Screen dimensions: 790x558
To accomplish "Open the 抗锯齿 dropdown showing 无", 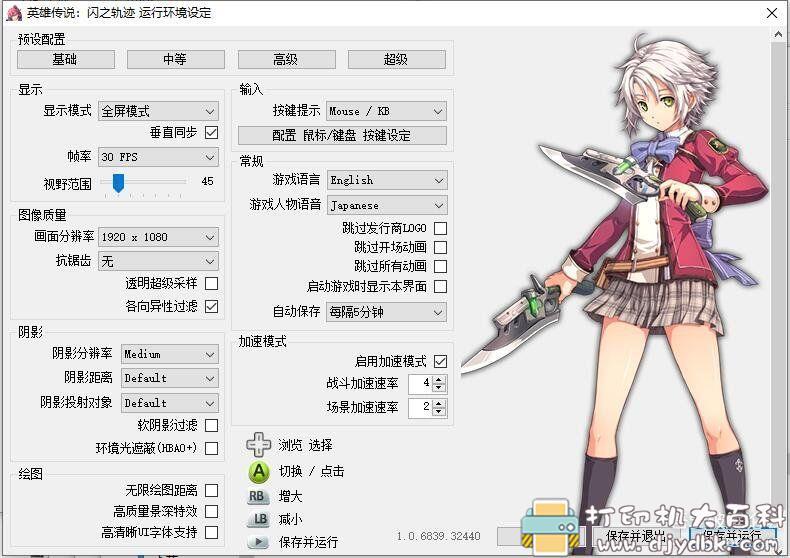I will [158, 261].
